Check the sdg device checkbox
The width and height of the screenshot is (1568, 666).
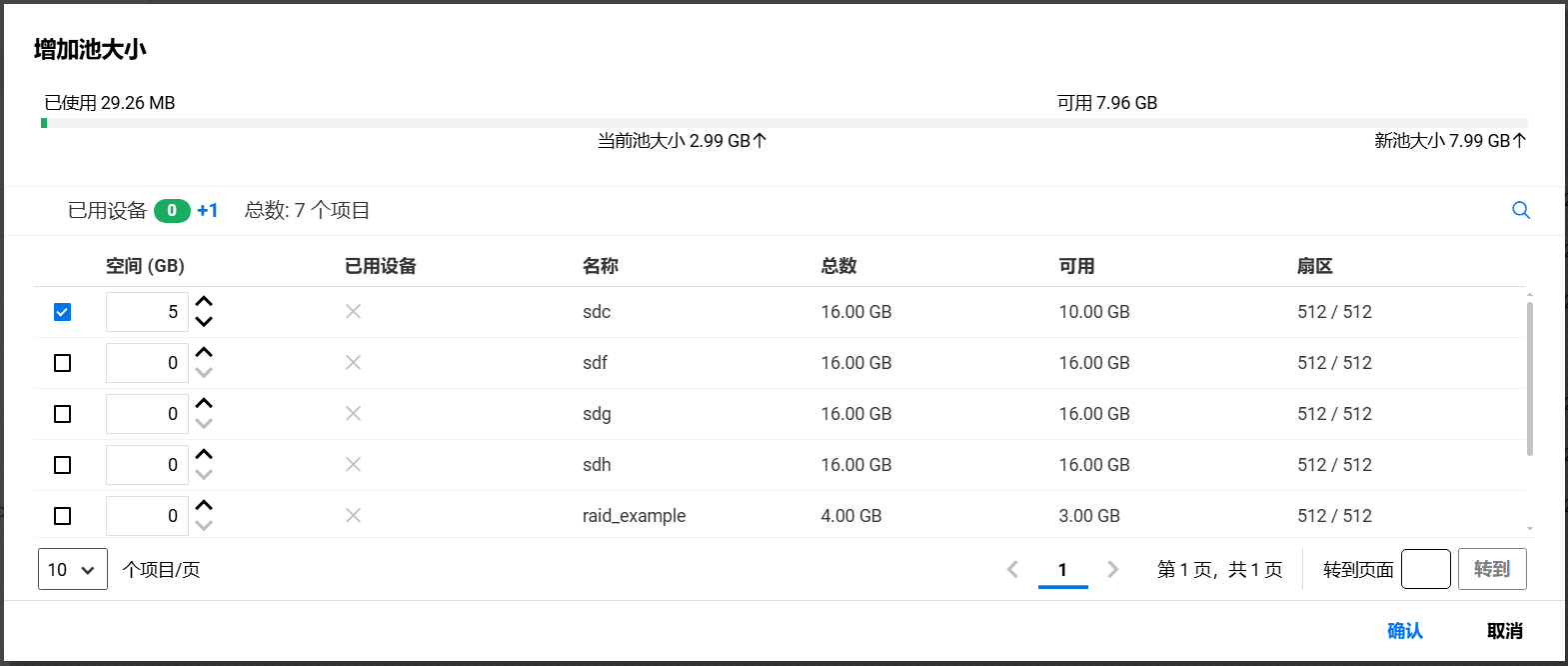point(62,414)
